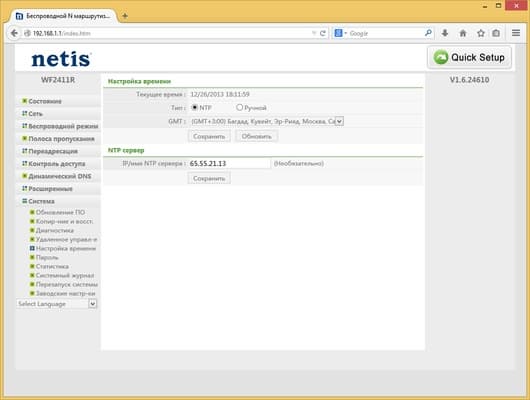Image resolution: width=530 pixels, height=400 pixels.
Task: Open the downloads arrow icon in toolbar
Action: (x=445, y=33)
